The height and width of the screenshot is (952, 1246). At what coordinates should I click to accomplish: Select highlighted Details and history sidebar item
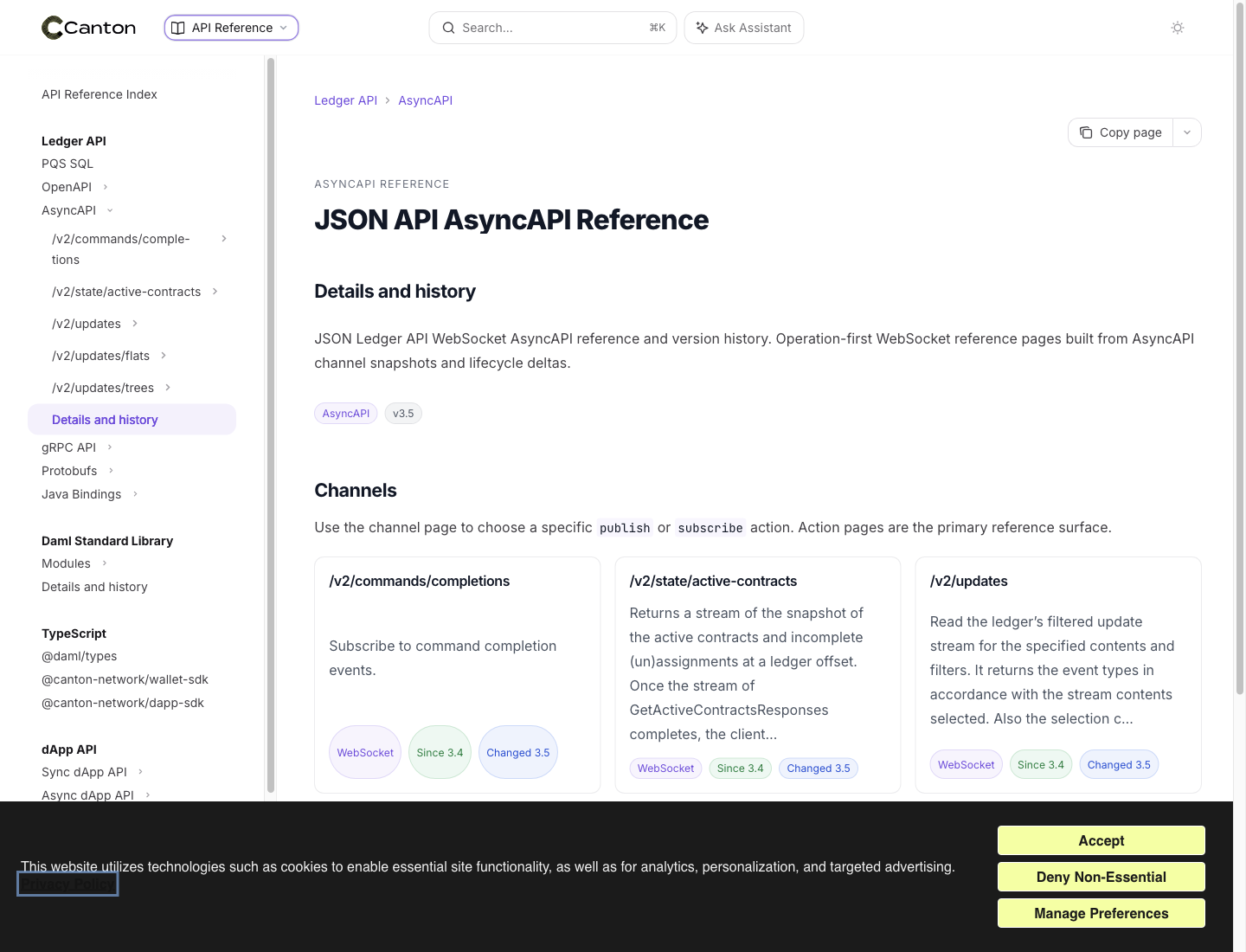(132, 420)
